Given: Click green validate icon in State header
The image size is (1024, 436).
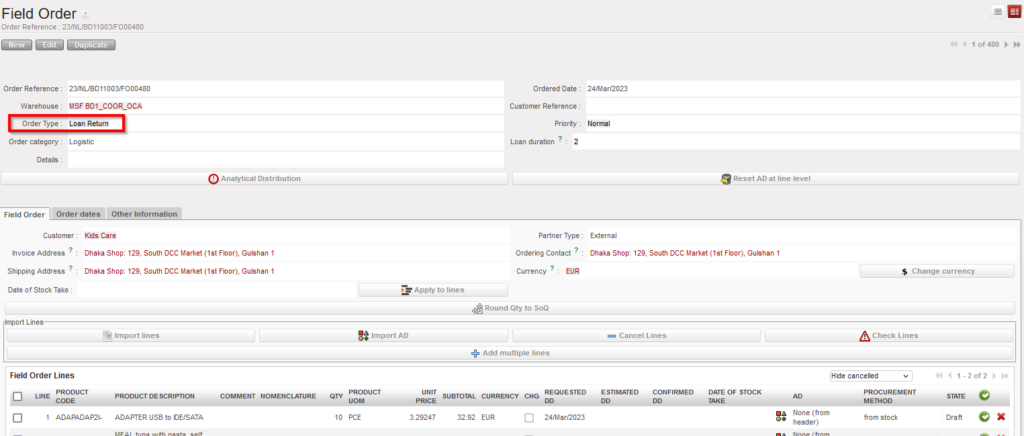Looking at the screenshot, I should tap(984, 396).
